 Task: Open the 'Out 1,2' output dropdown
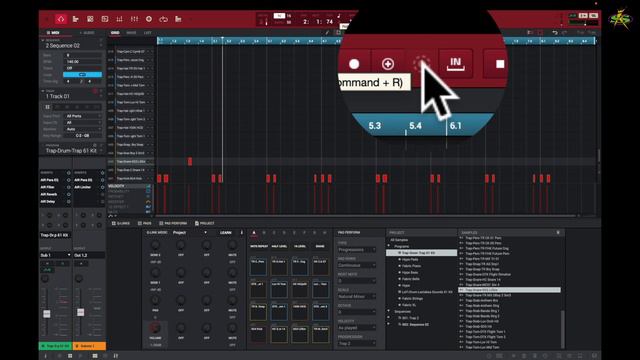pos(89,255)
